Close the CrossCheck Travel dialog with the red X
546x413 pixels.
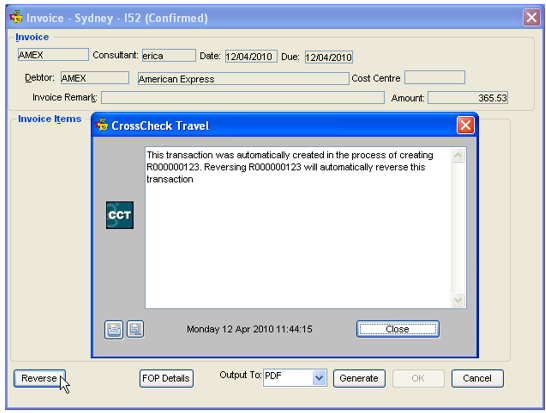click(466, 125)
